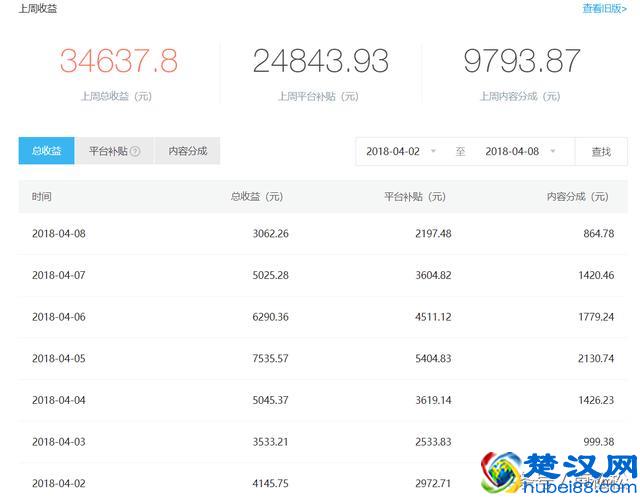Switch to the 平台补贴 tab
Viewport: 640px width, 497px height.
[x=114, y=151]
